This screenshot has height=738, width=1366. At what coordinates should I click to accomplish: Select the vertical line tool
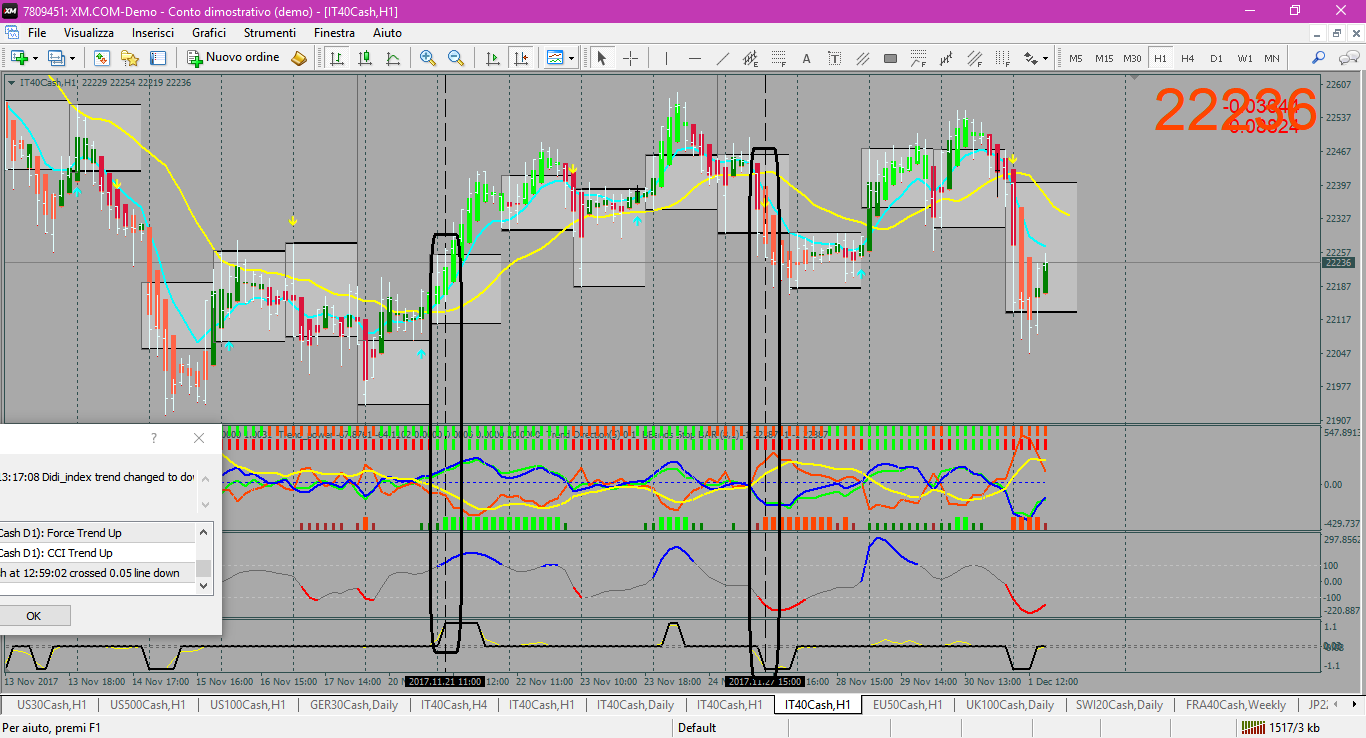[x=666, y=58]
